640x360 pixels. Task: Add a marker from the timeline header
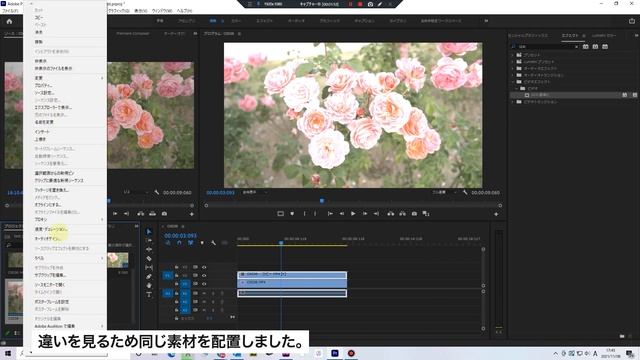[x=202, y=243]
